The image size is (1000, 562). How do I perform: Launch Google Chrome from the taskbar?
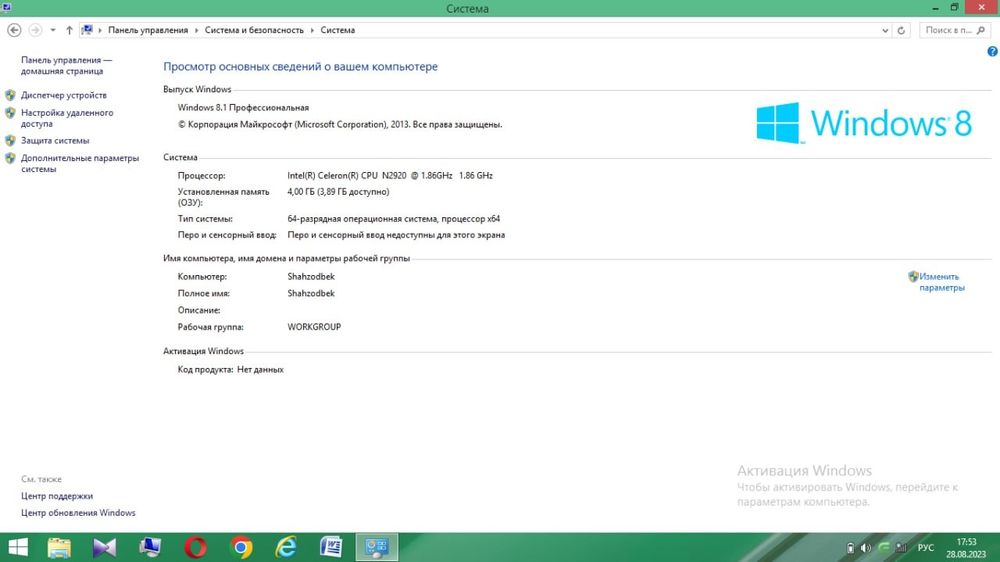click(x=241, y=547)
